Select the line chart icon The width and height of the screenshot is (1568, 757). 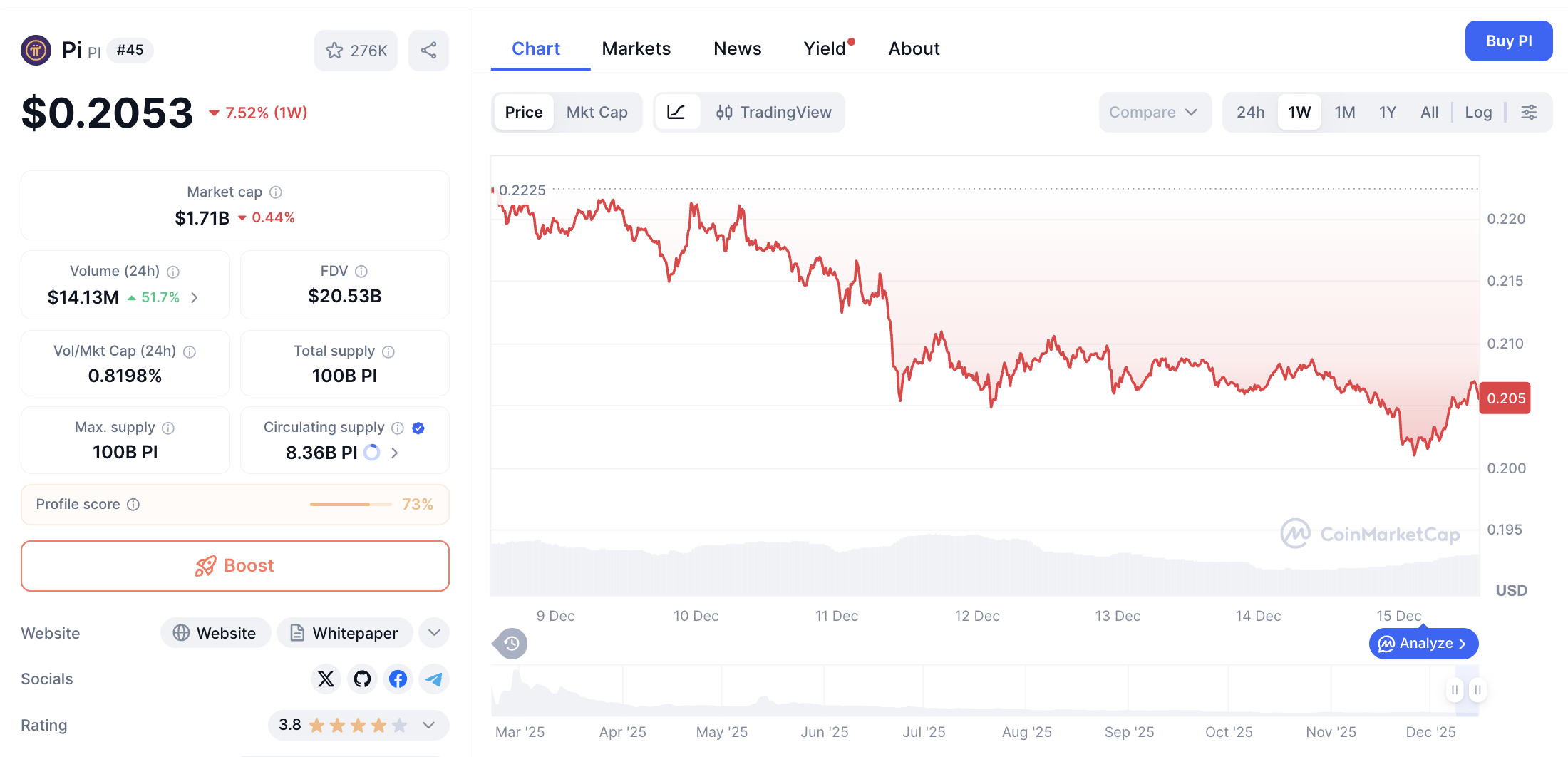677,112
